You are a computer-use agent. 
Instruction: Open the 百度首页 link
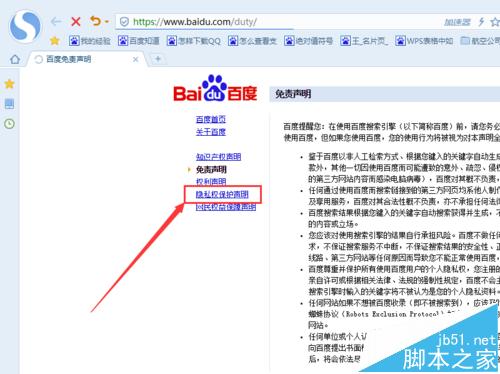[211, 119]
